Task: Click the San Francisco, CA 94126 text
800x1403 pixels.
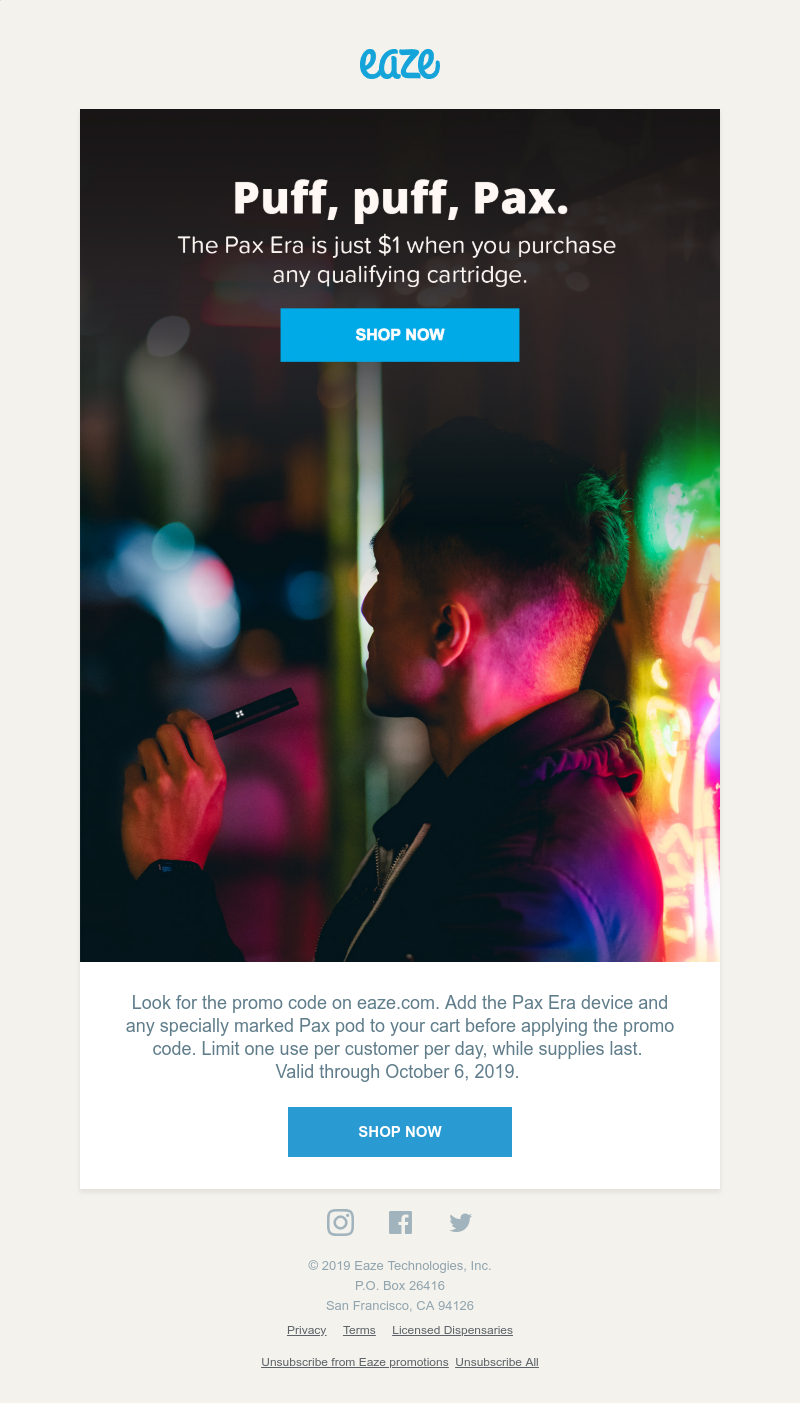Action: [x=400, y=1305]
